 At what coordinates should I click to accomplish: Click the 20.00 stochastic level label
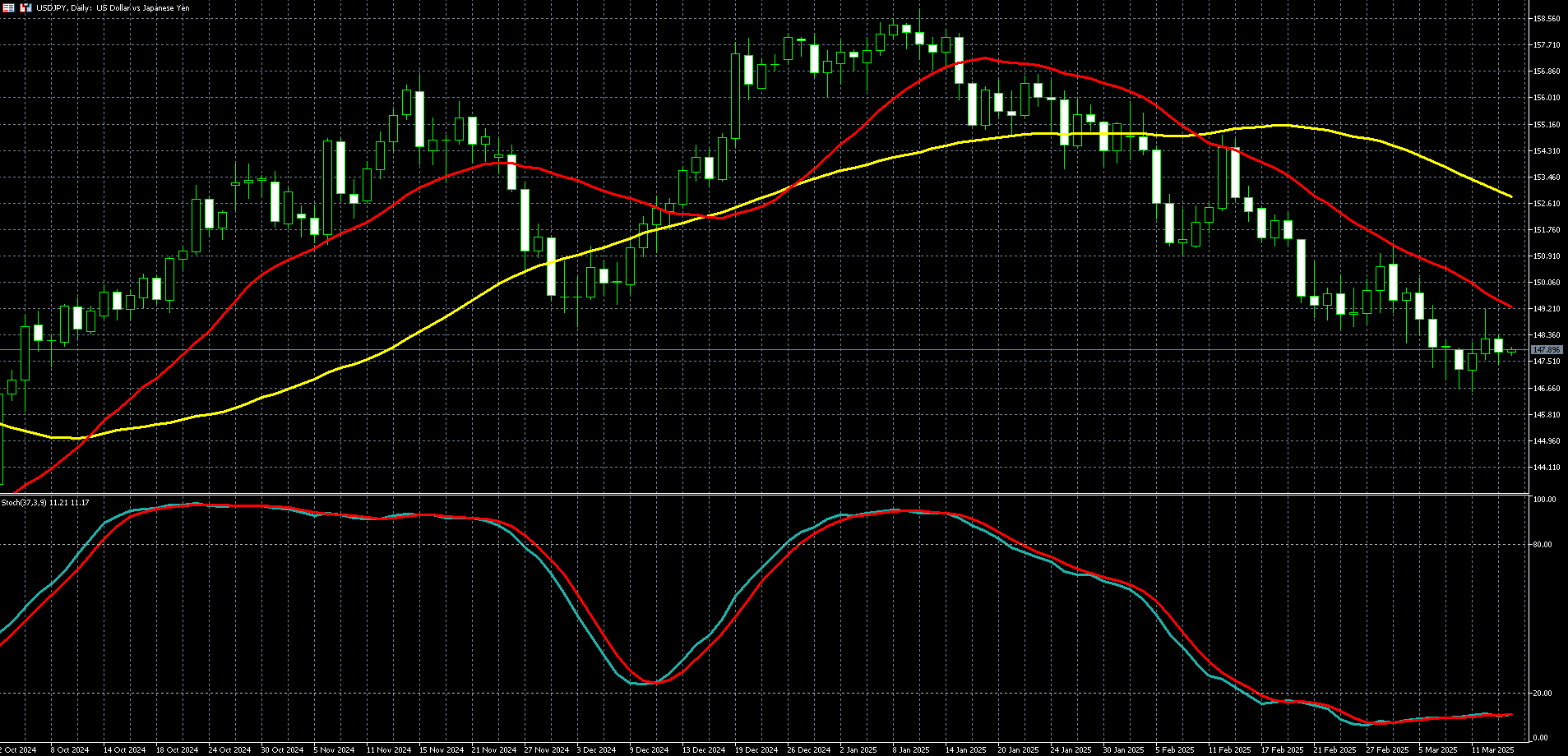[1543, 694]
